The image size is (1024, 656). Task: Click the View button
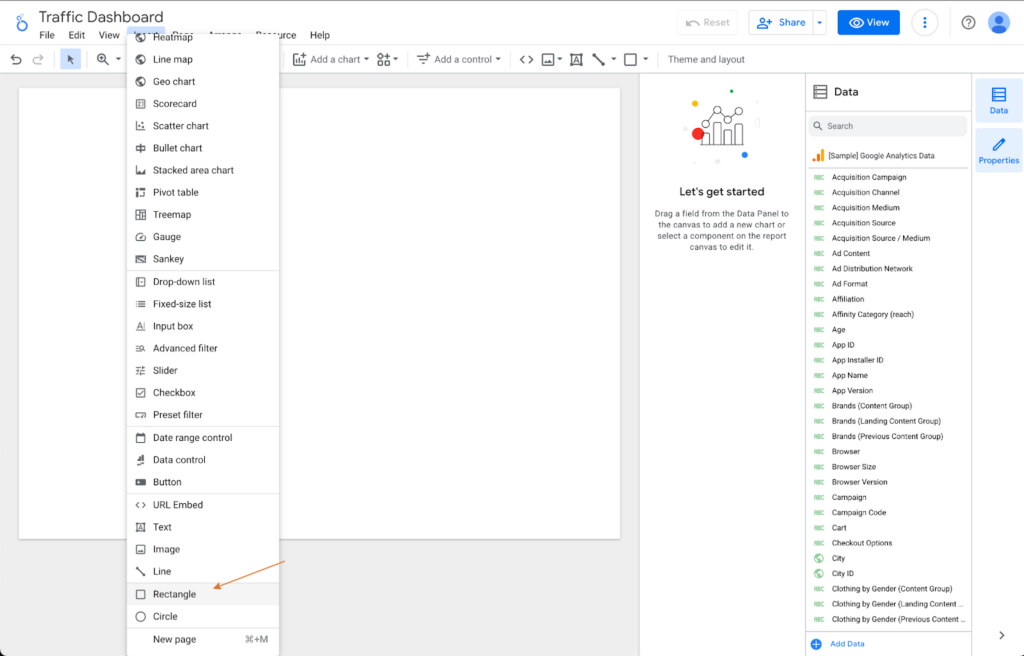[869, 22]
